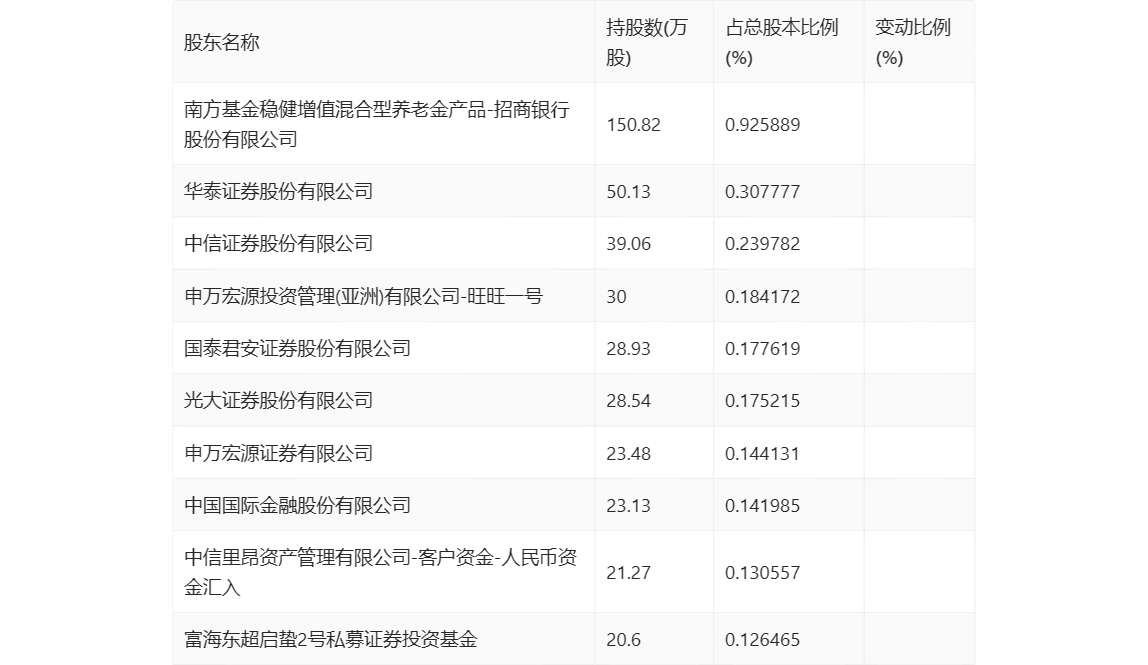Select the 0.307777 percentage cell
1148x665 pixels.
pyautogui.click(x=762, y=192)
